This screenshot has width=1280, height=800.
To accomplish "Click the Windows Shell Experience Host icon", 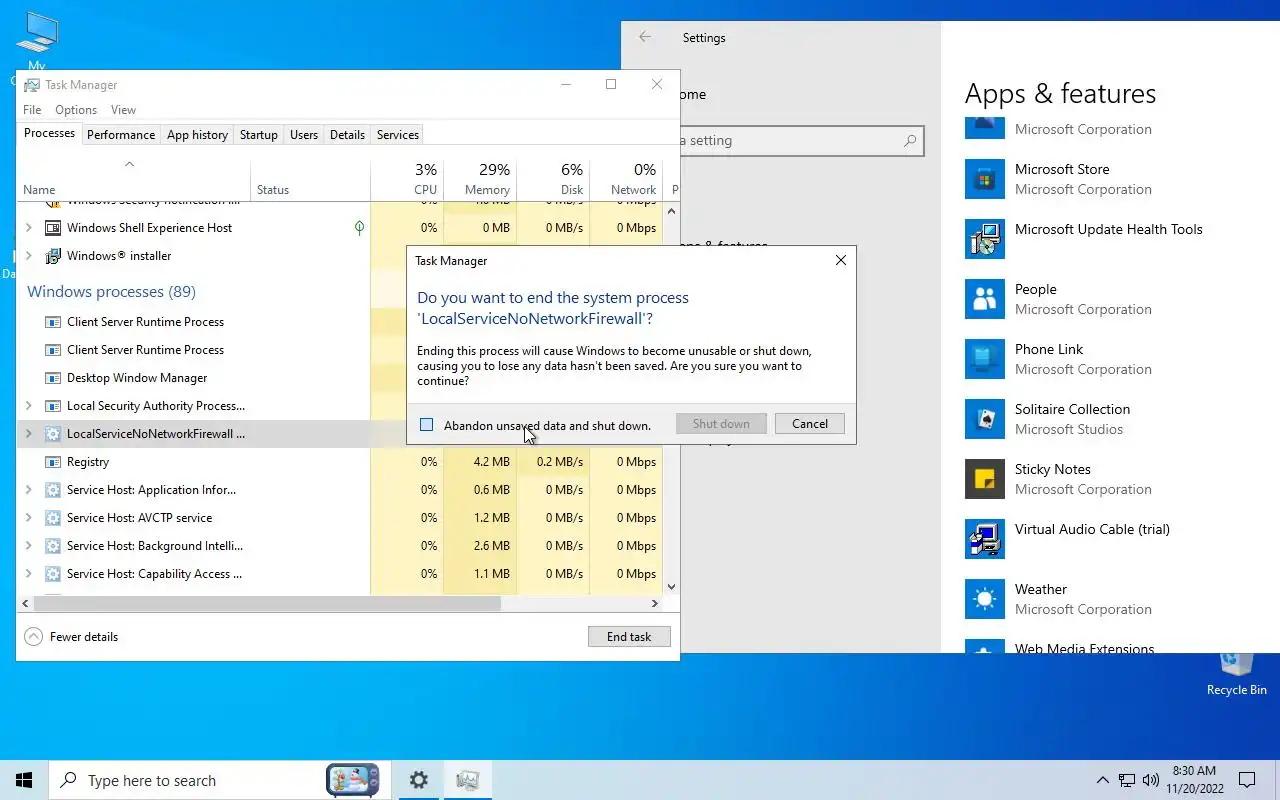I will tap(53, 228).
